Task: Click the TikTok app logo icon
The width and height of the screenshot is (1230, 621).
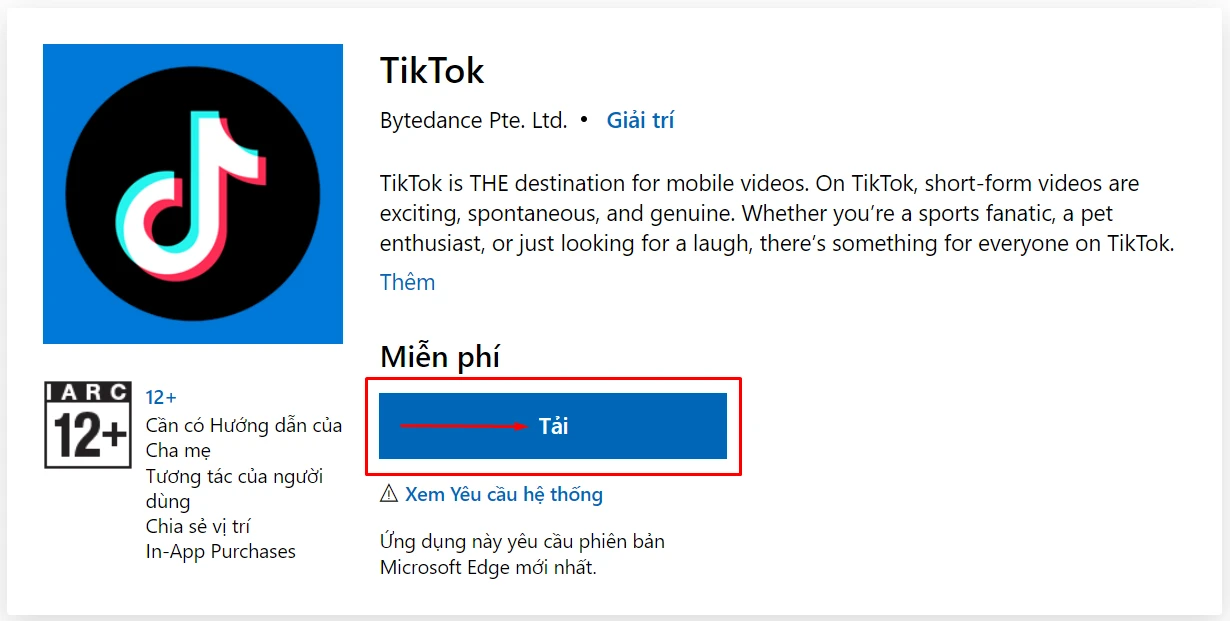Action: click(x=193, y=194)
